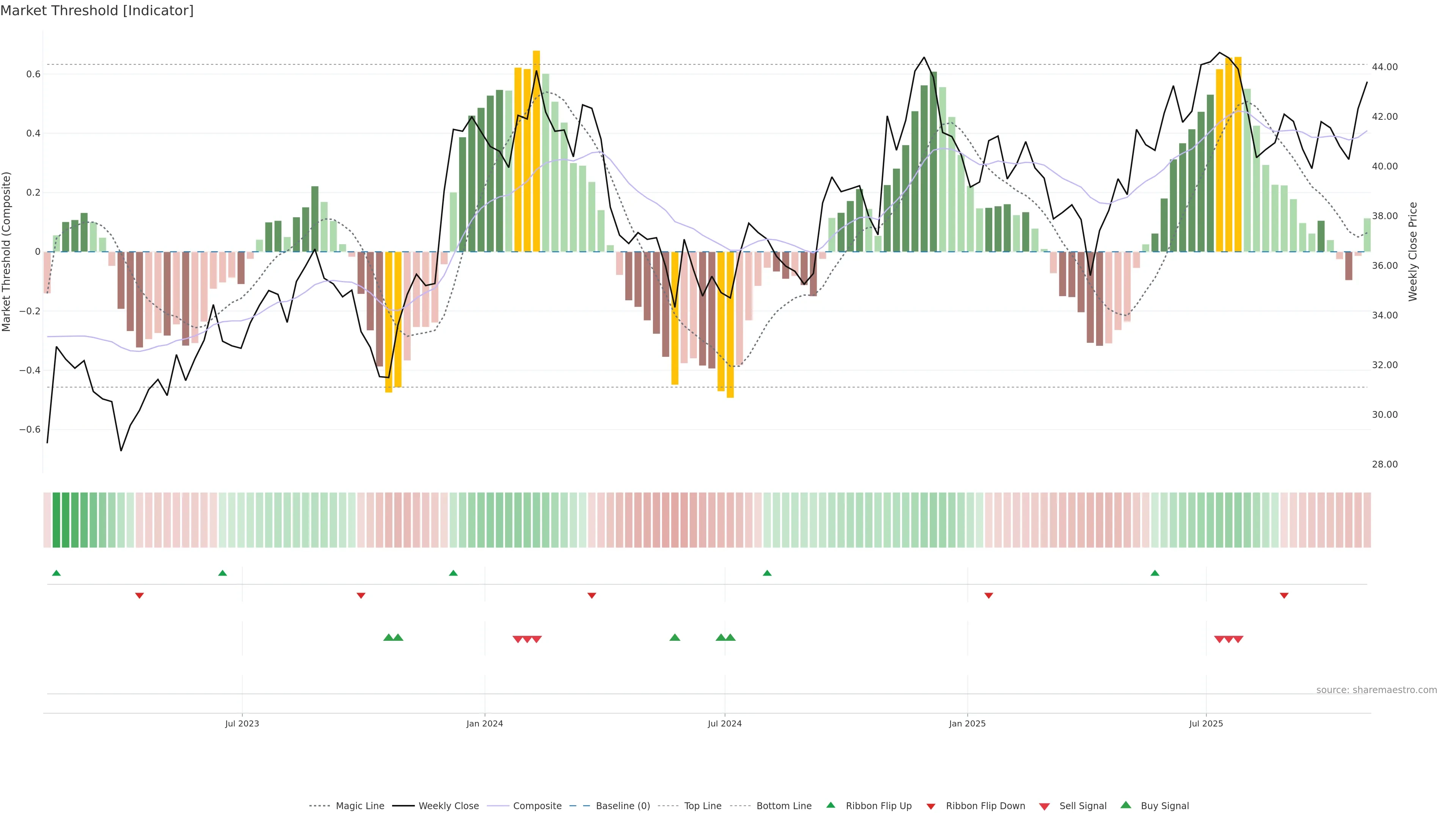Viewport: 1456px width, 819px height.
Task: Click the Sell Signal legend triangle icon
Action: [x=1044, y=806]
